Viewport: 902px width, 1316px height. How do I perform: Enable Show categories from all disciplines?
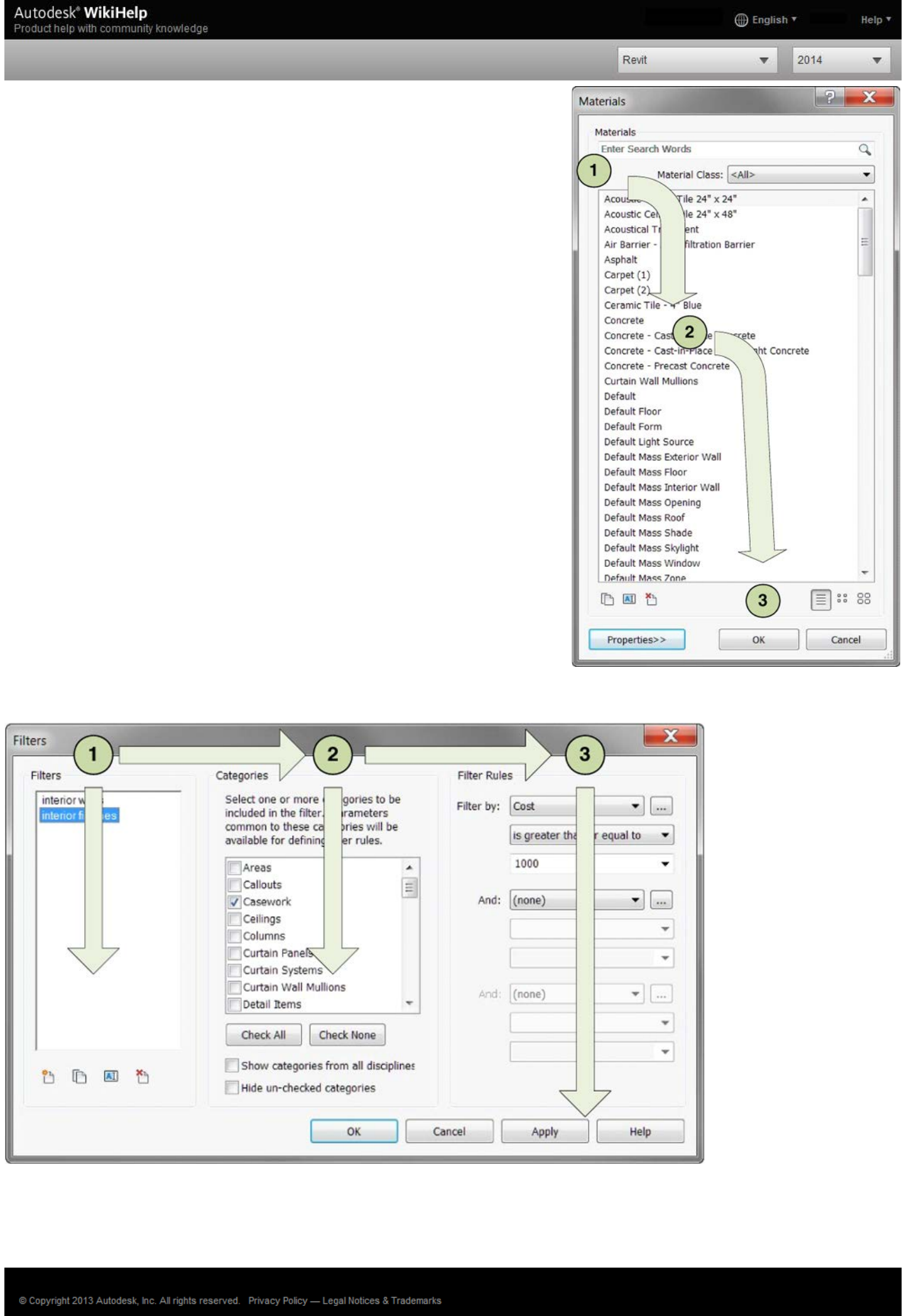click(x=232, y=1065)
